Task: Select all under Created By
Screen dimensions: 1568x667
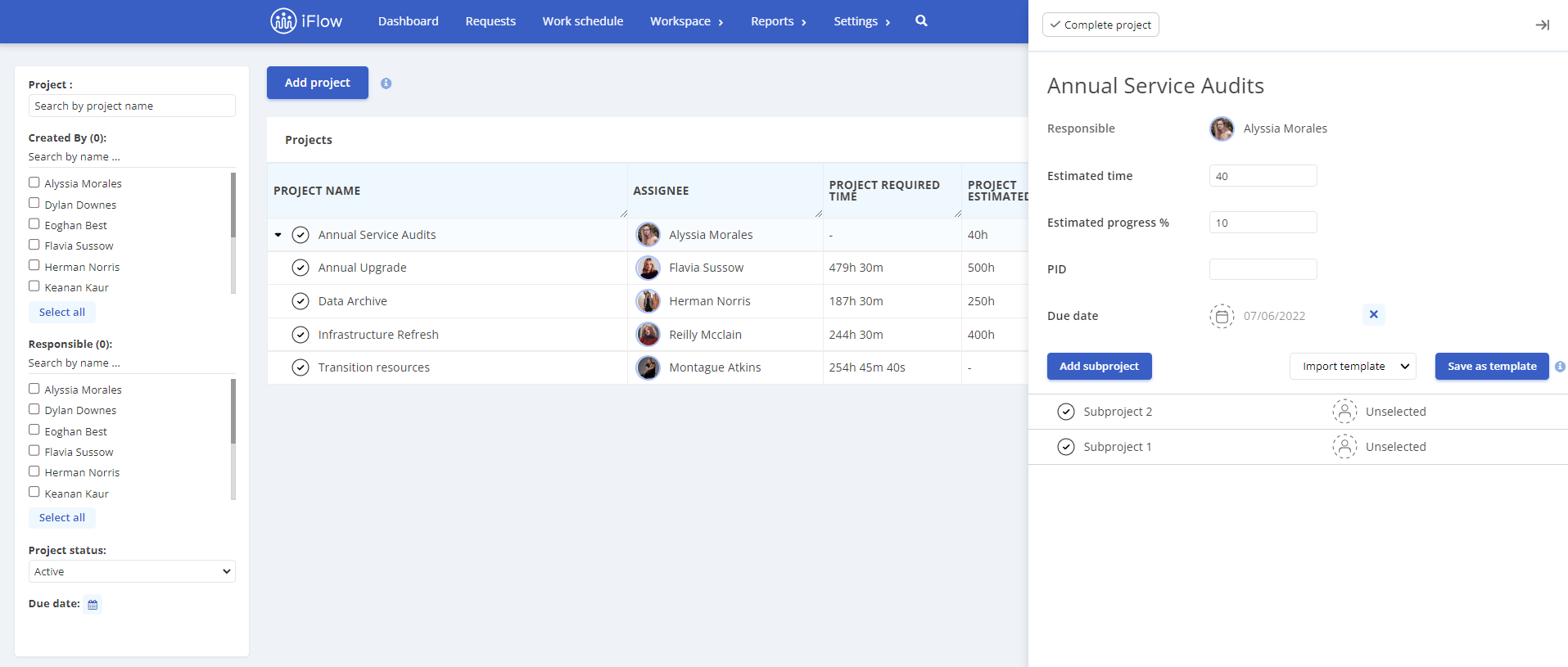Action: pos(62,312)
